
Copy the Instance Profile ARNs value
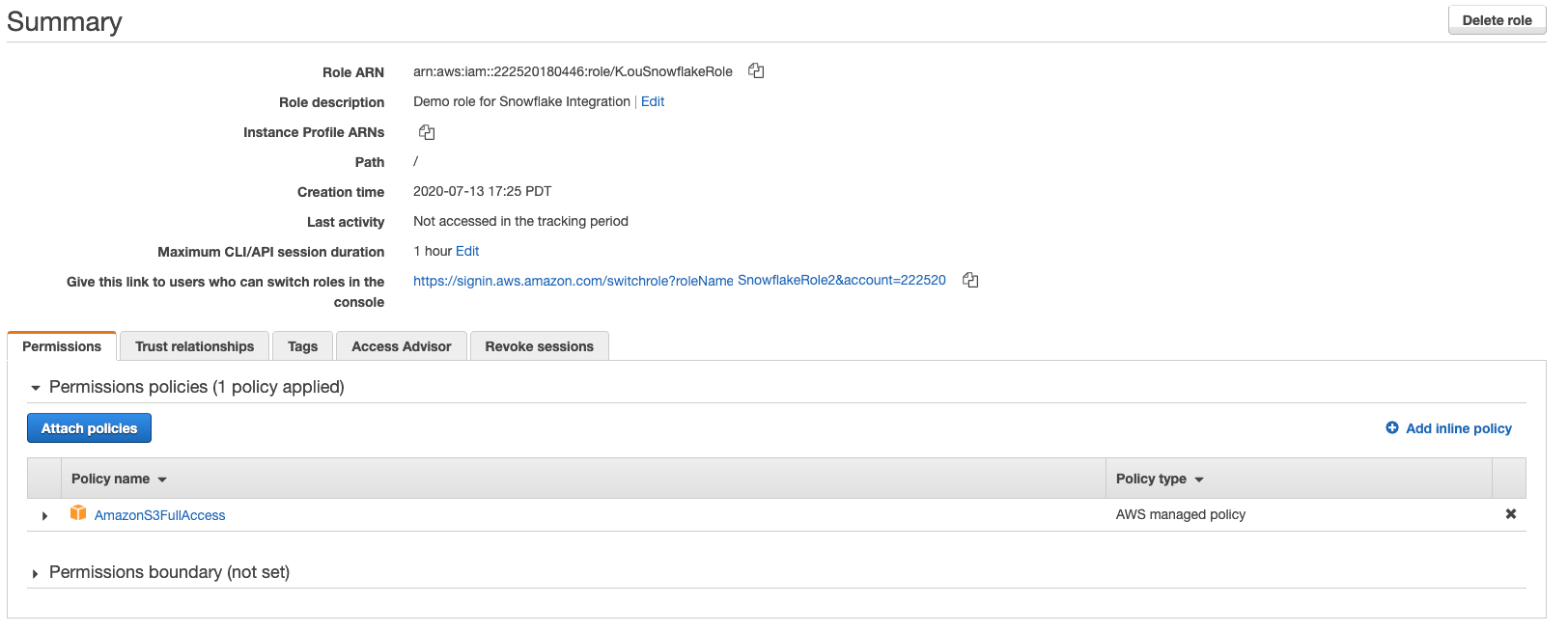point(427,132)
